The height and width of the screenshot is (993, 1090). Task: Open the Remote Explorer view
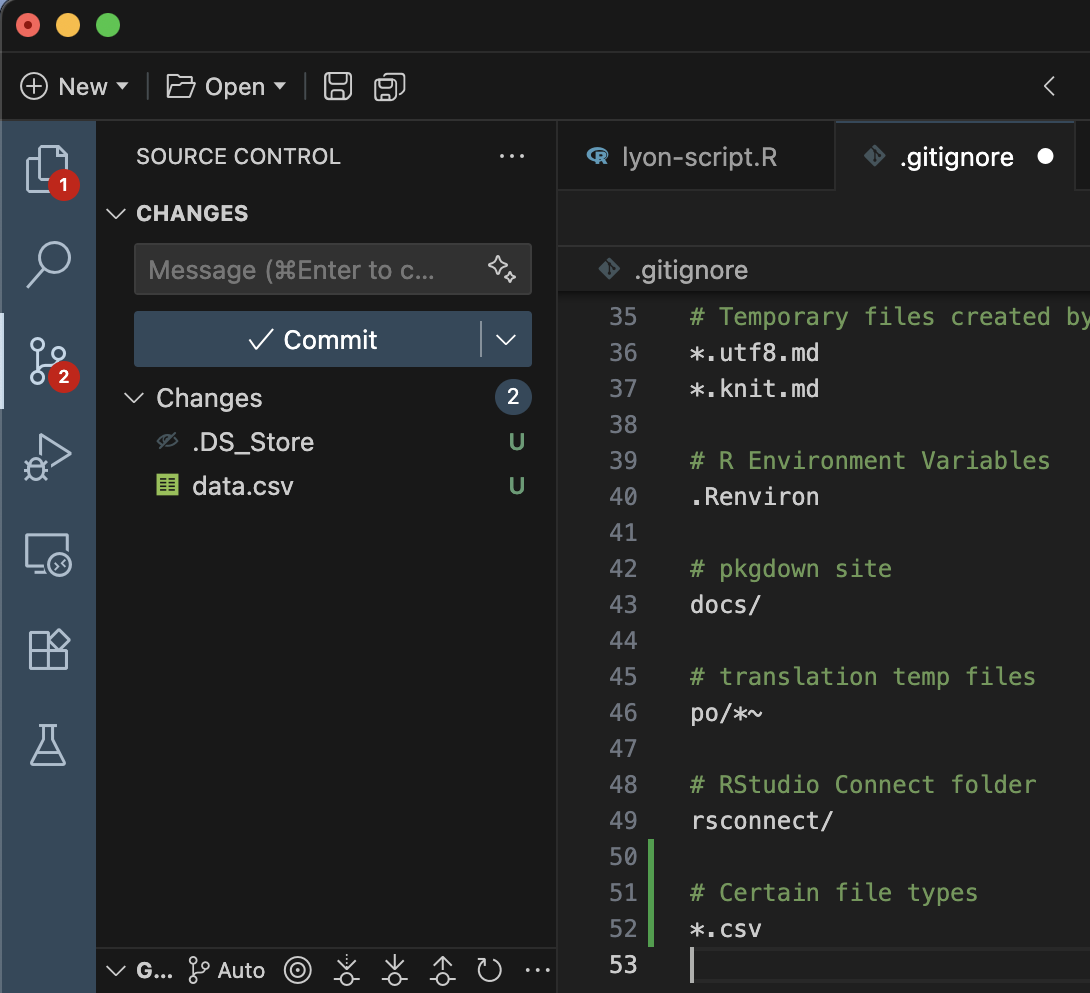[47, 553]
